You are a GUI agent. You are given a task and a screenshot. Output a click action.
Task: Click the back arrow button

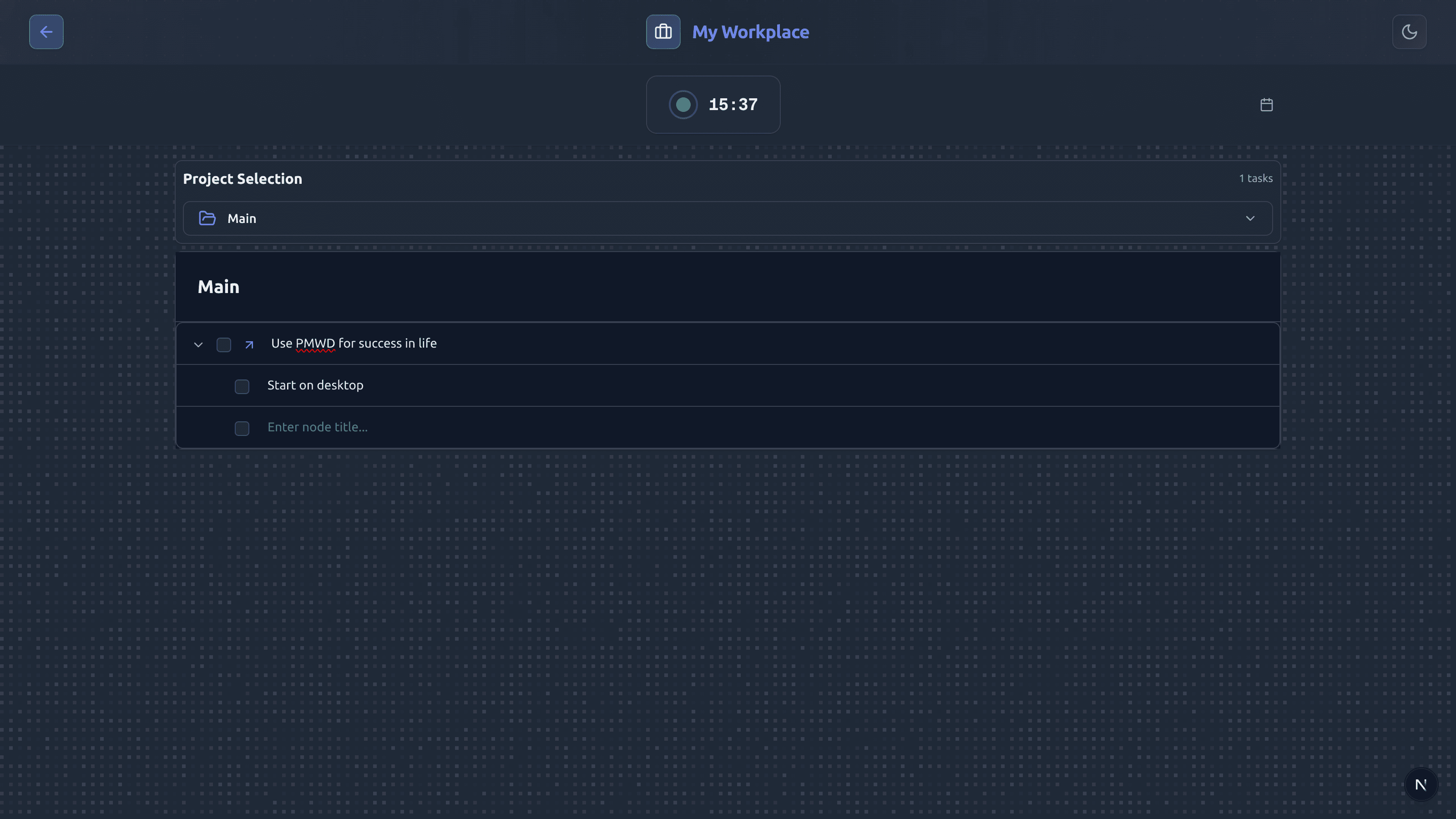46,32
